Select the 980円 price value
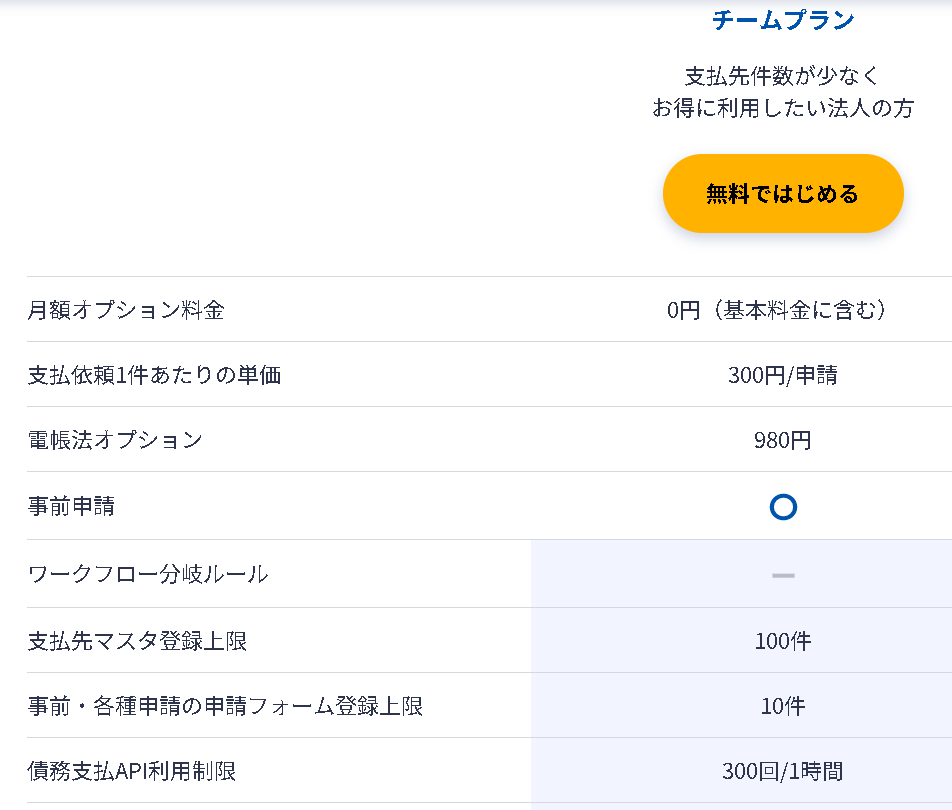 (x=783, y=440)
